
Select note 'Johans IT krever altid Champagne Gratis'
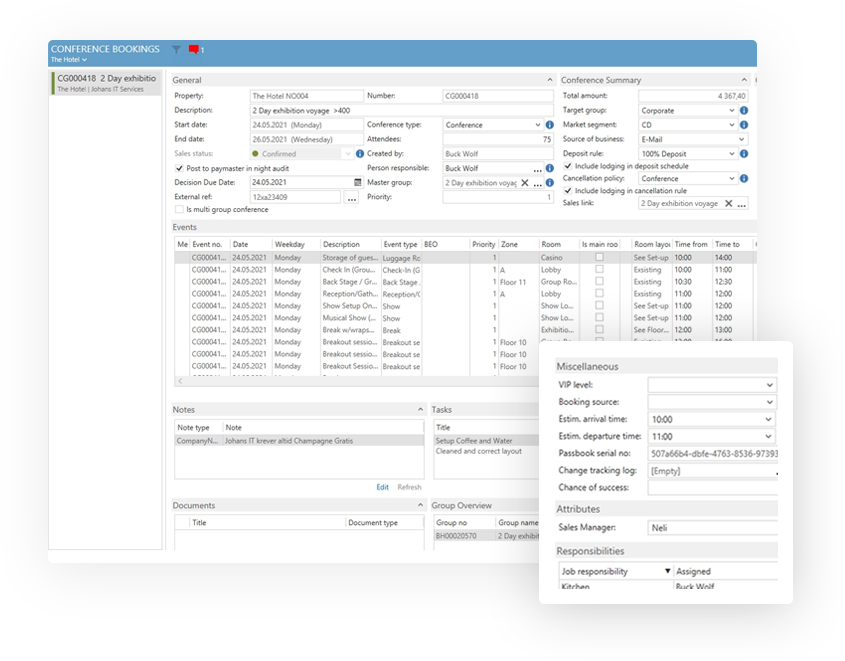pyautogui.click(x=299, y=441)
